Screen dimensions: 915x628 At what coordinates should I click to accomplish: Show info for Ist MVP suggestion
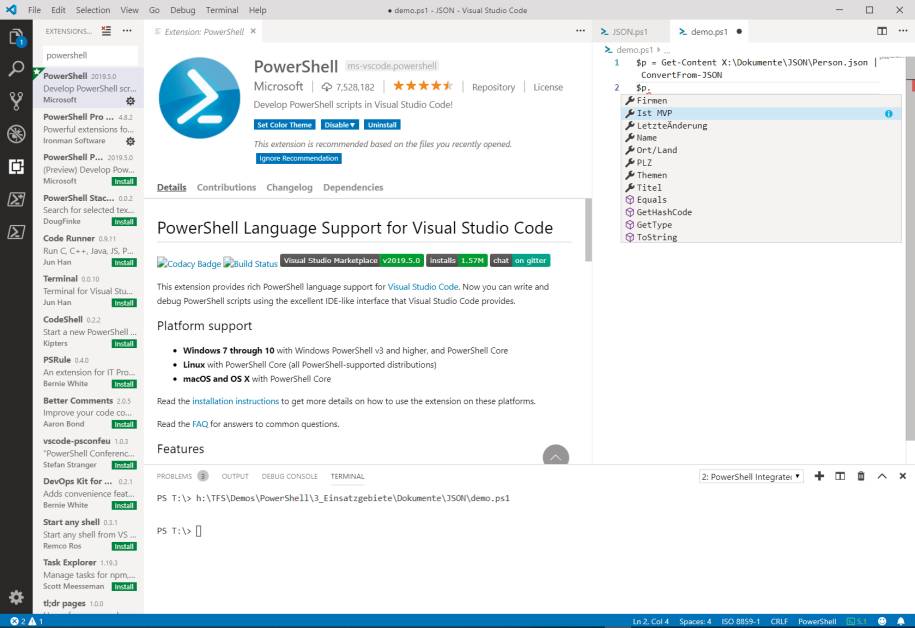(x=888, y=114)
